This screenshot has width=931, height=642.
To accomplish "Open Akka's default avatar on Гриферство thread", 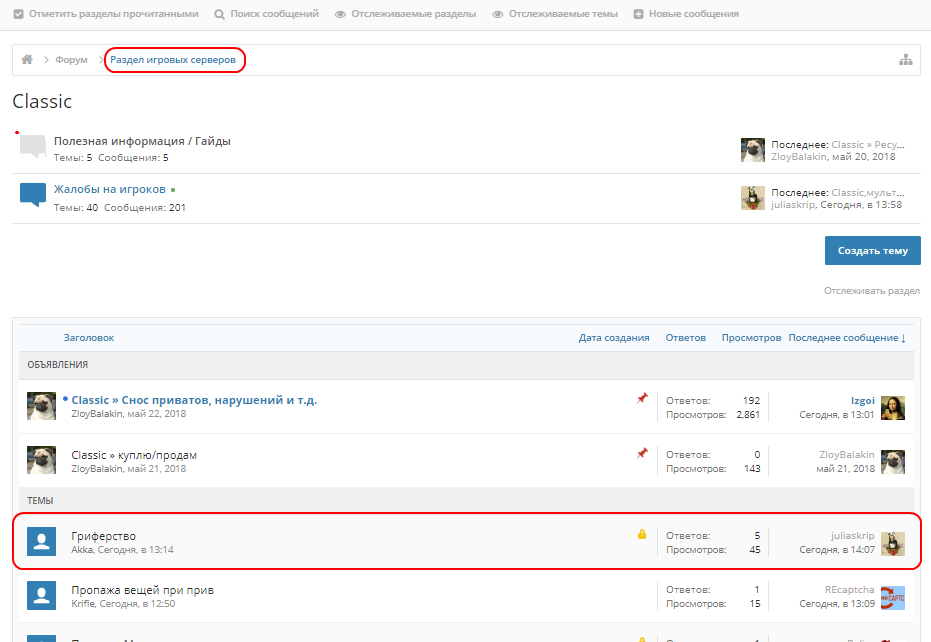I will tap(42, 541).
